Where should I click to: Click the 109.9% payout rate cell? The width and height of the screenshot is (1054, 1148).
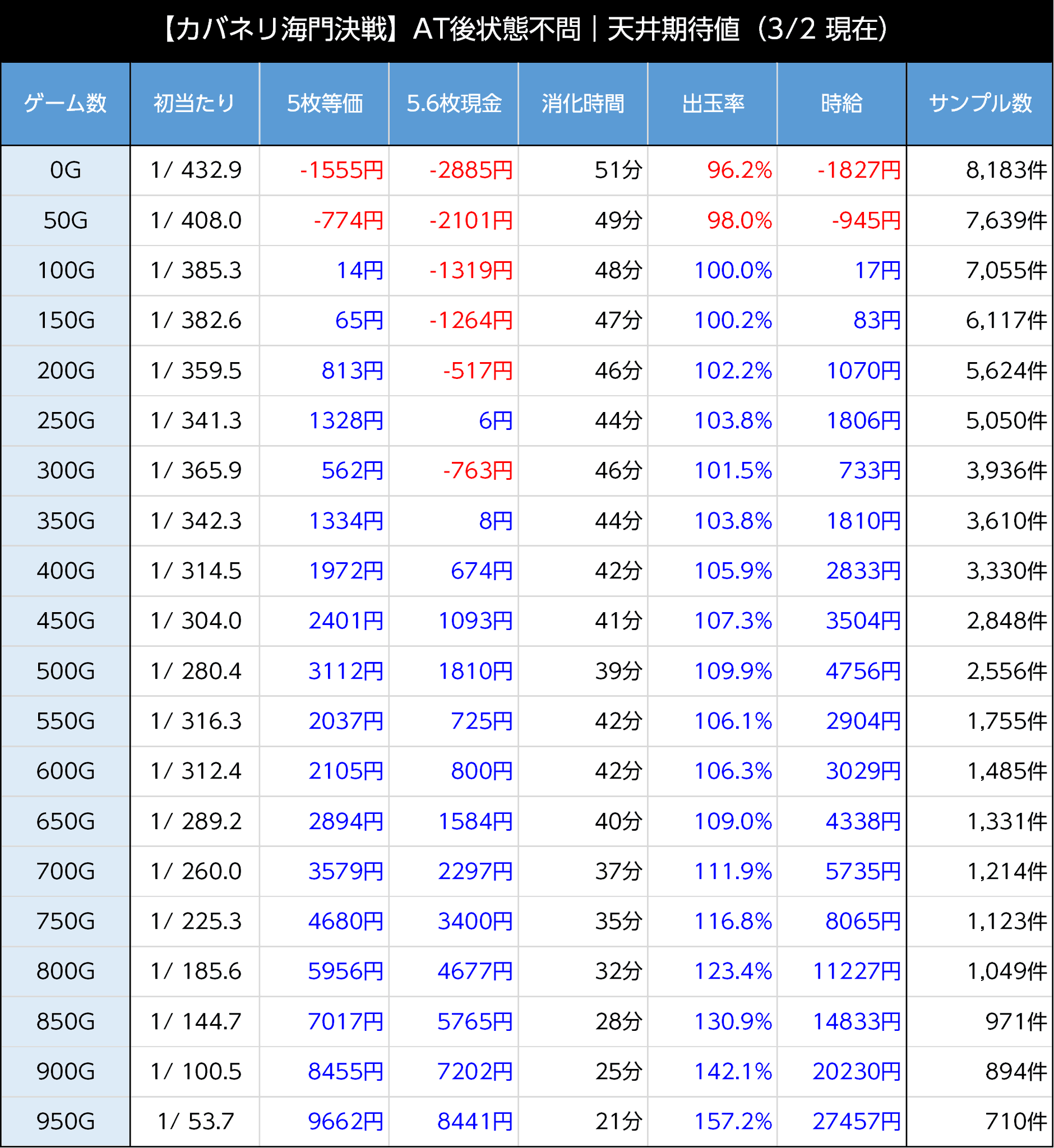[x=732, y=671]
